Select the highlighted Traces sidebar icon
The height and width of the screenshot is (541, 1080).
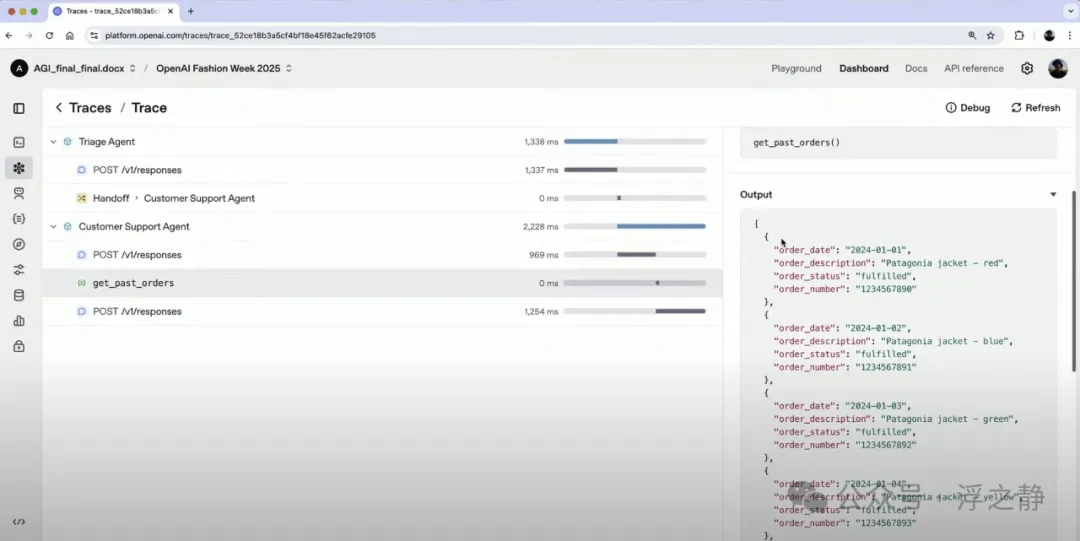pos(19,167)
